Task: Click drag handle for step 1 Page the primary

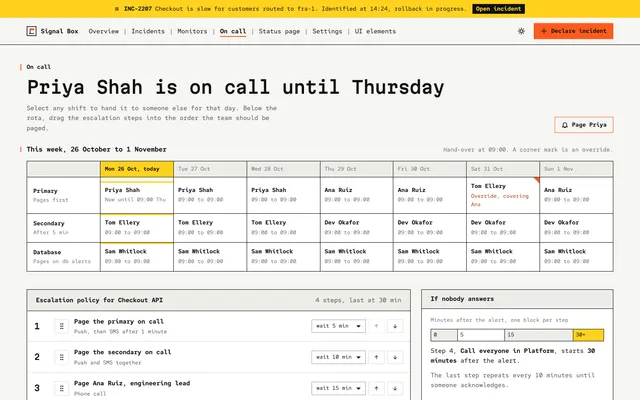Action: point(62,326)
